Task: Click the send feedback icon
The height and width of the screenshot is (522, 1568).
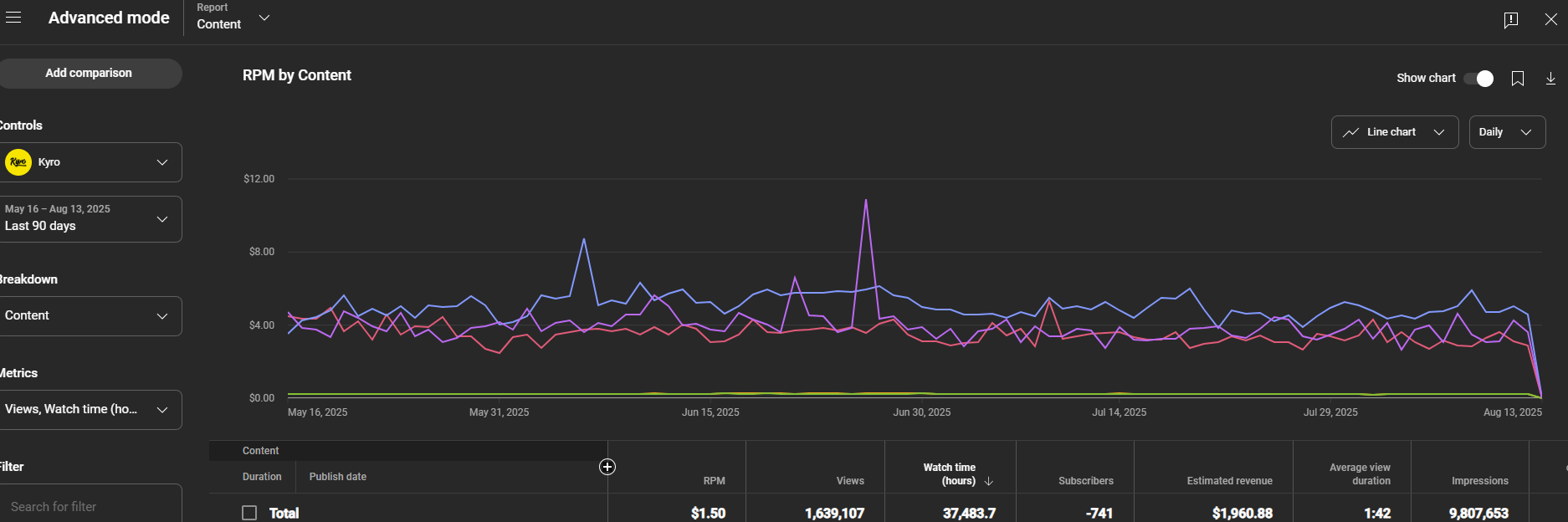Action: pos(1510,19)
